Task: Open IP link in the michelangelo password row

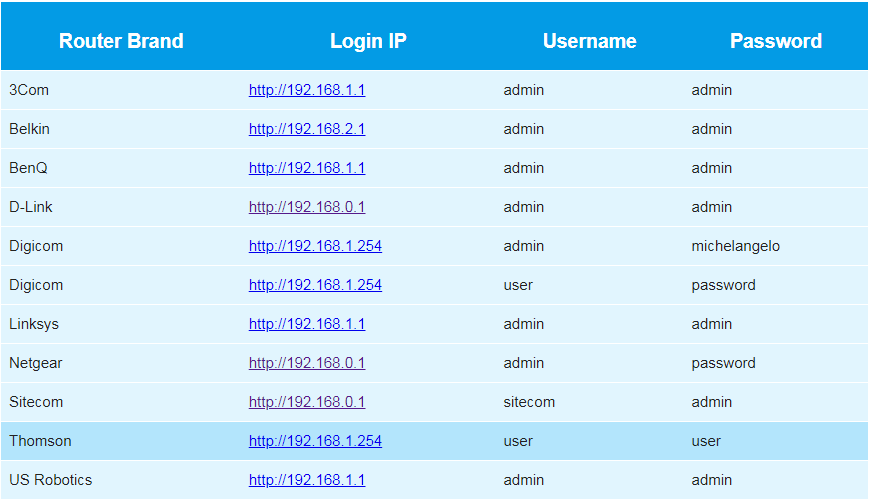Action: tap(315, 246)
